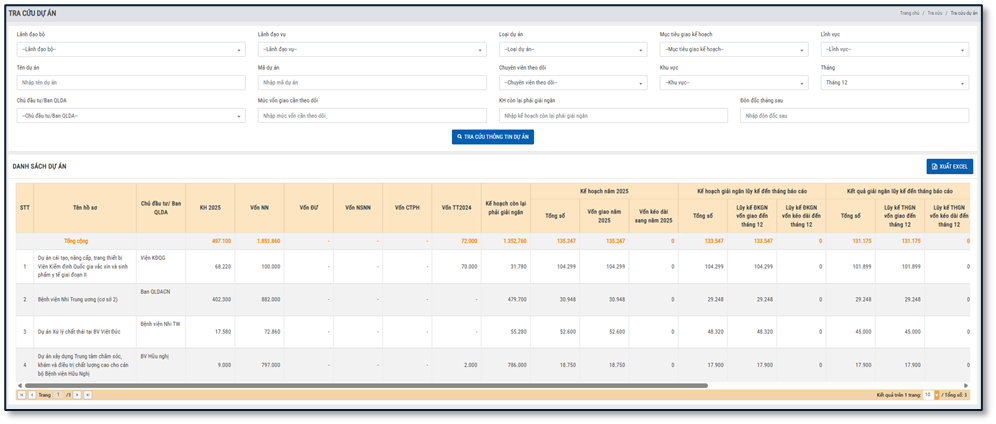996x424 pixels.
Task: Focus the Tên dự án input field
Action: pos(130,83)
